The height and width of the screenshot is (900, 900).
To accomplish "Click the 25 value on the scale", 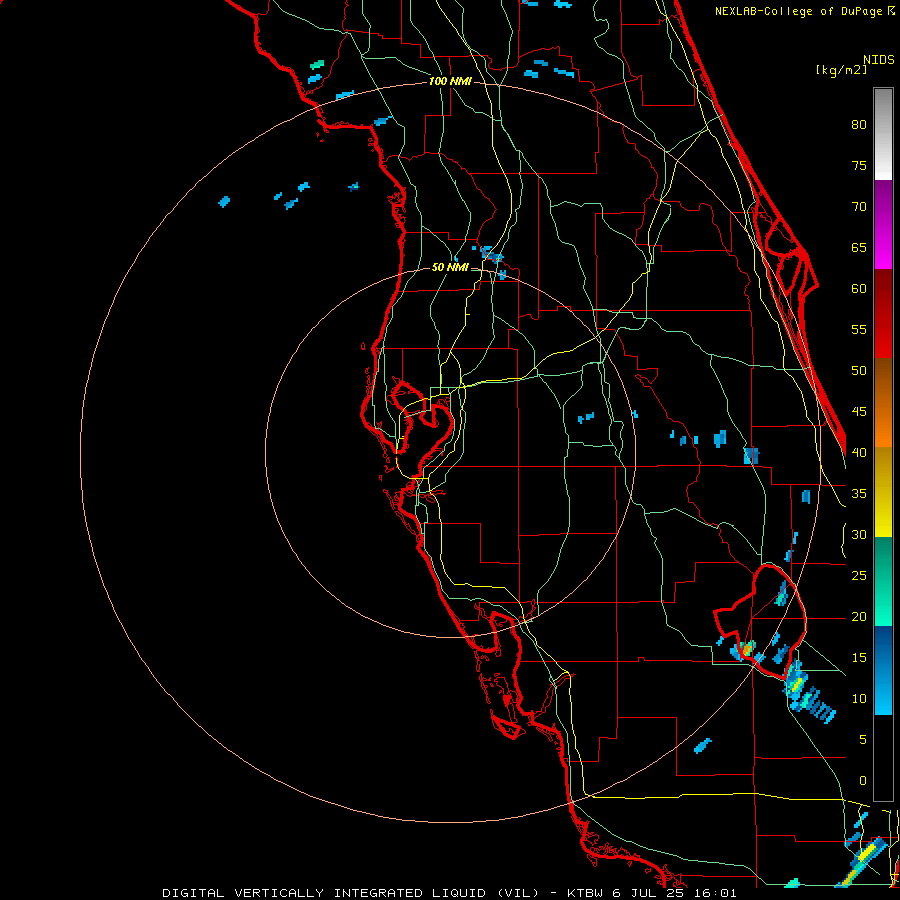I will [859, 575].
